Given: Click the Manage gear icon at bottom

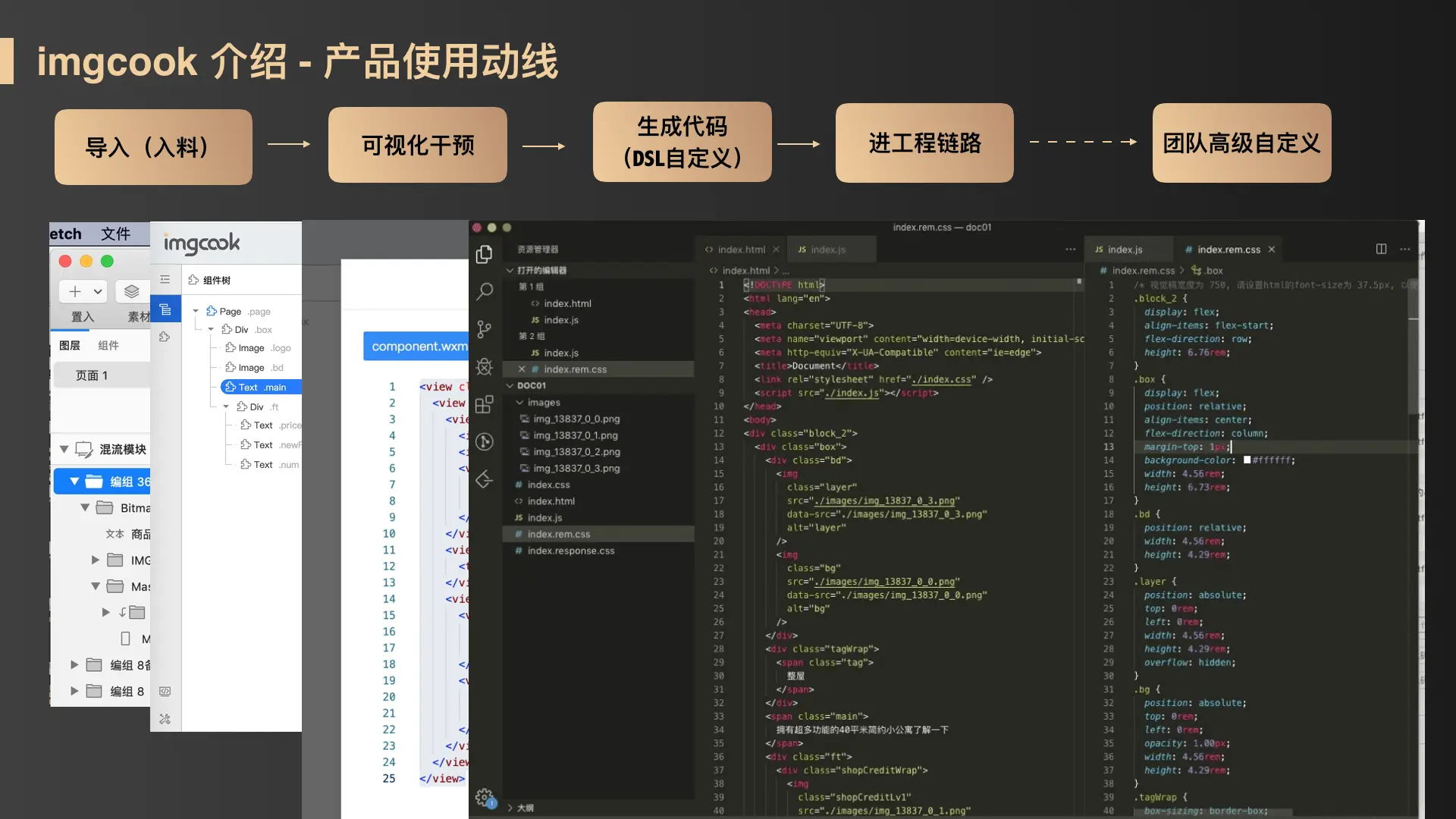Looking at the screenshot, I should pos(484,797).
